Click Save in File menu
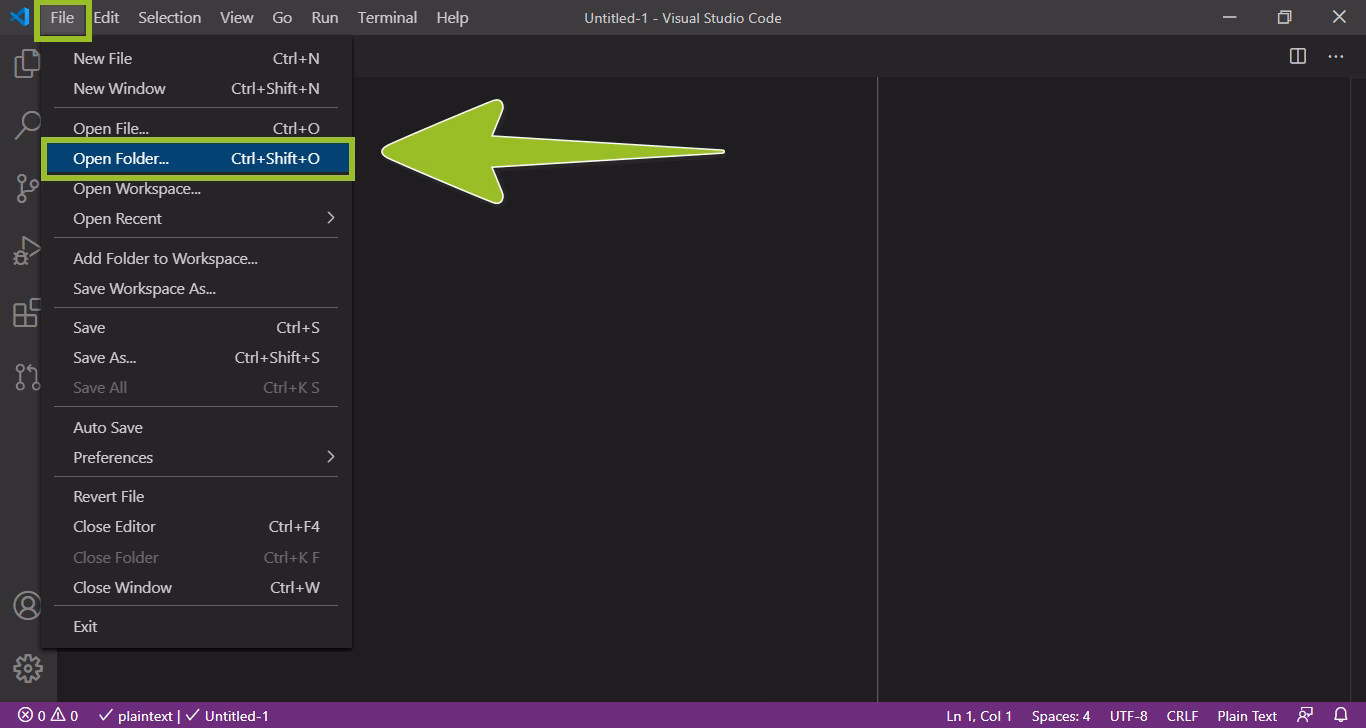 click(196, 327)
